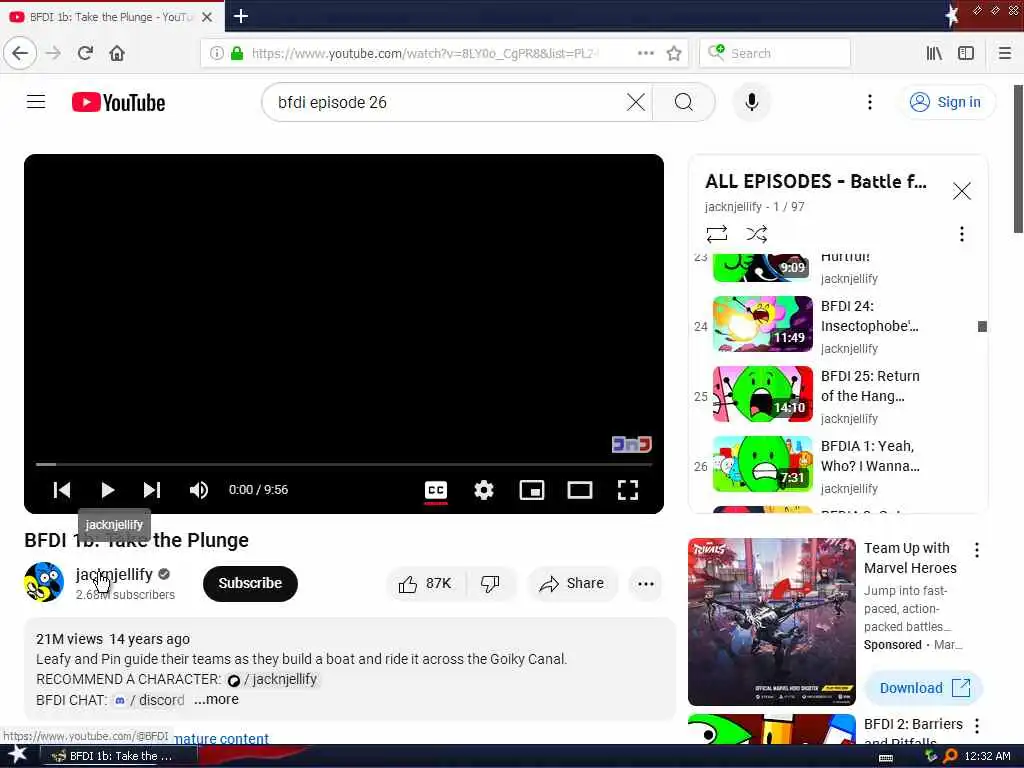Open the browser application menu
The image size is (1024, 768).
(x=1005, y=53)
